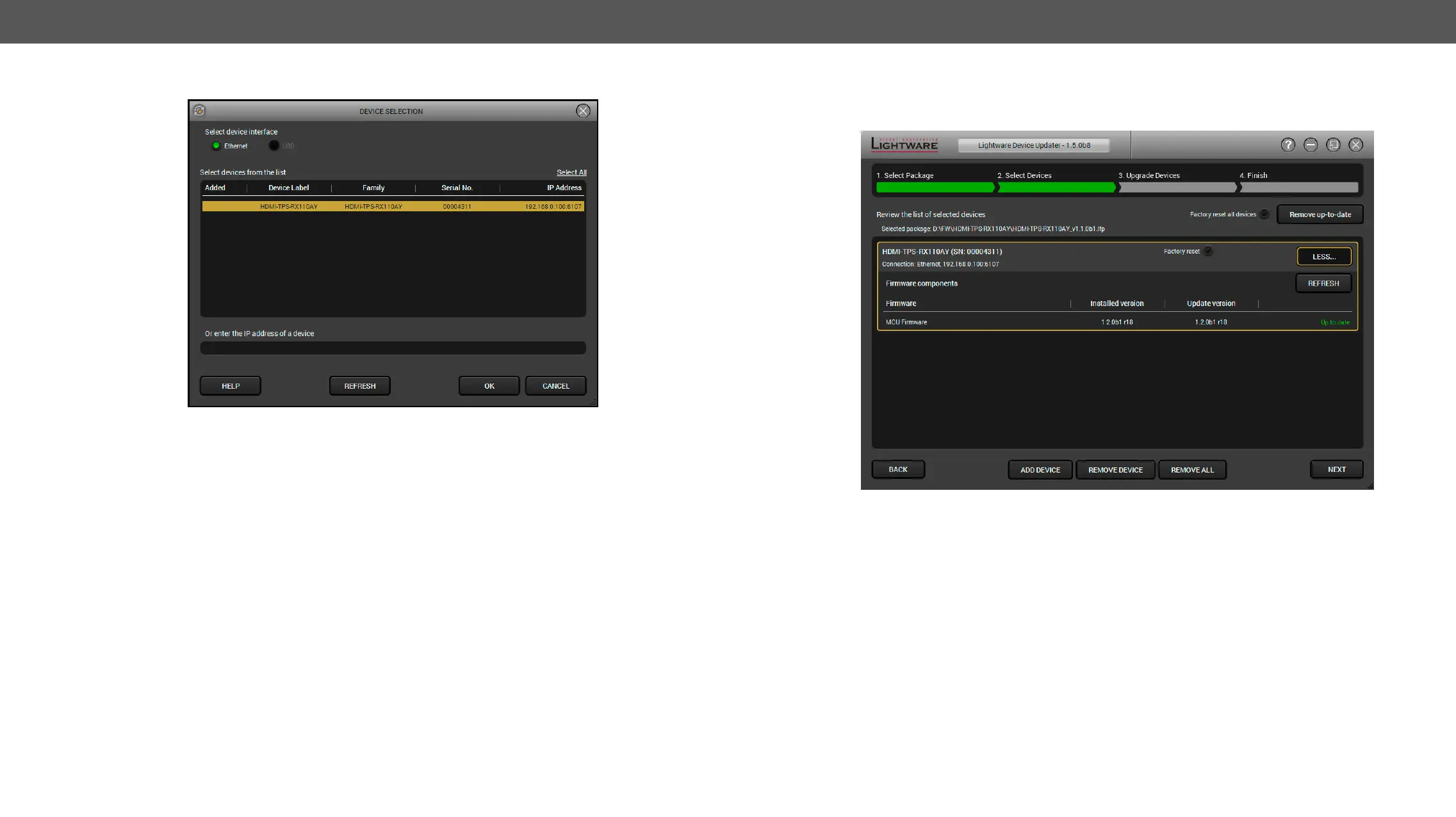Go to step 3. Upgrade Devices
The height and width of the screenshot is (817, 1456).
click(x=1149, y=175)
